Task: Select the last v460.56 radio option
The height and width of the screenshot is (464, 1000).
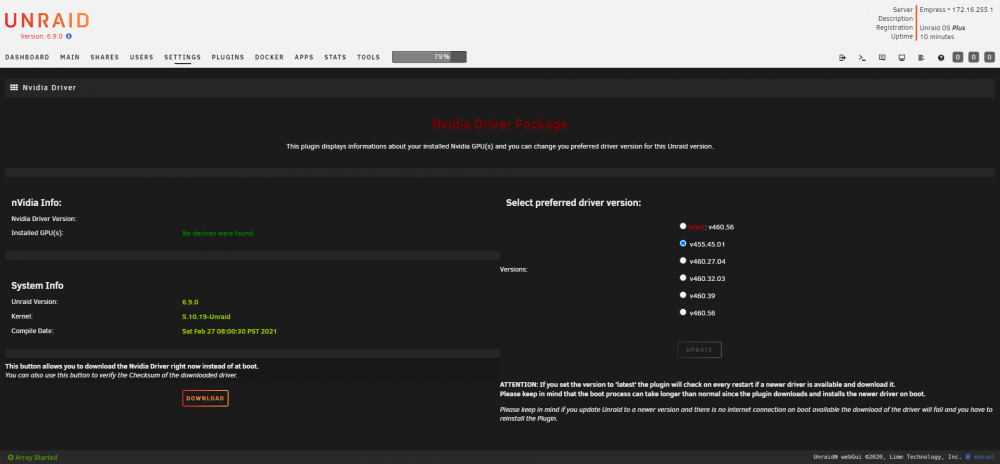Action: click(x=683, y=312)
